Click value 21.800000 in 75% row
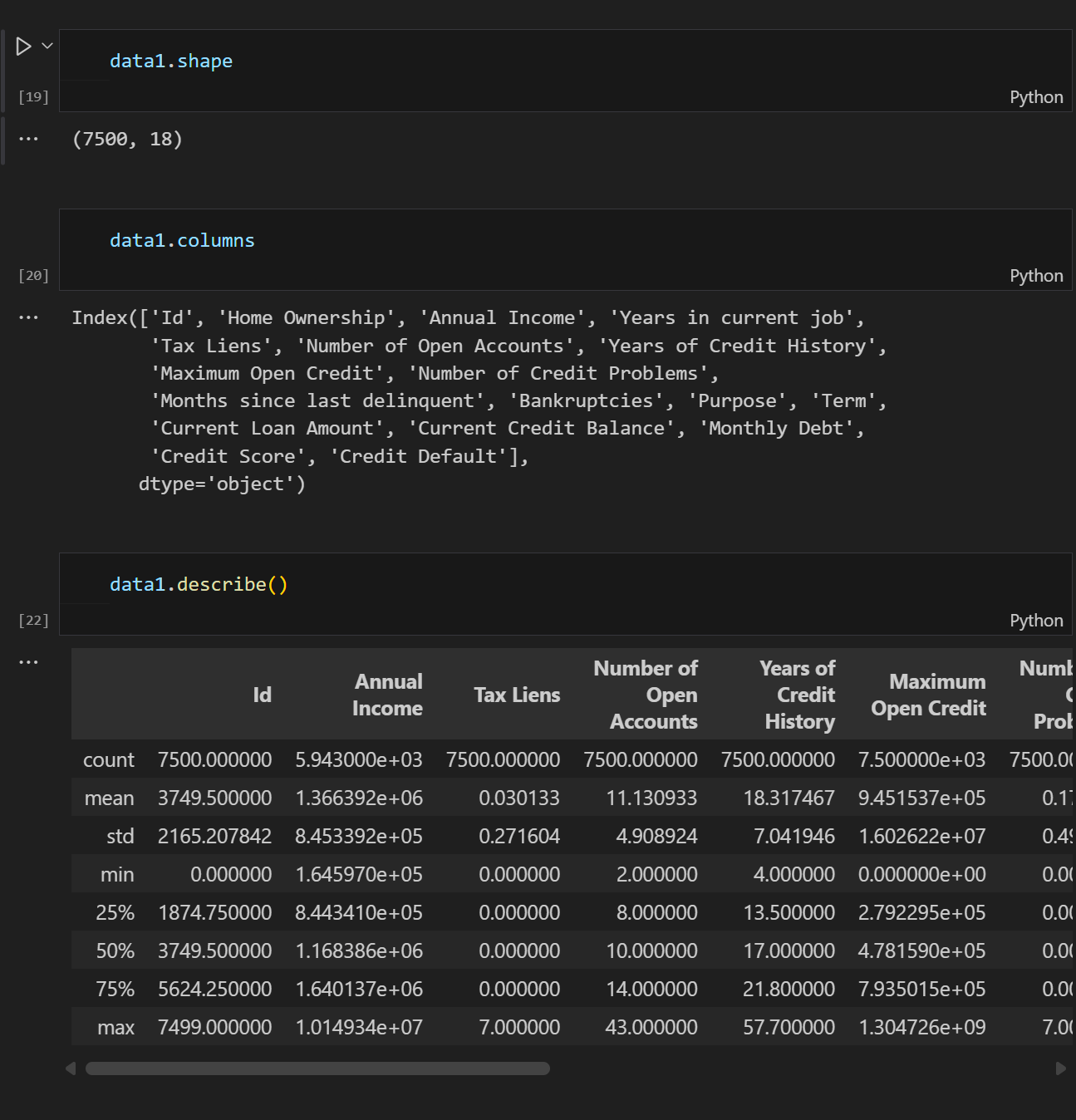 pos(789,990)
